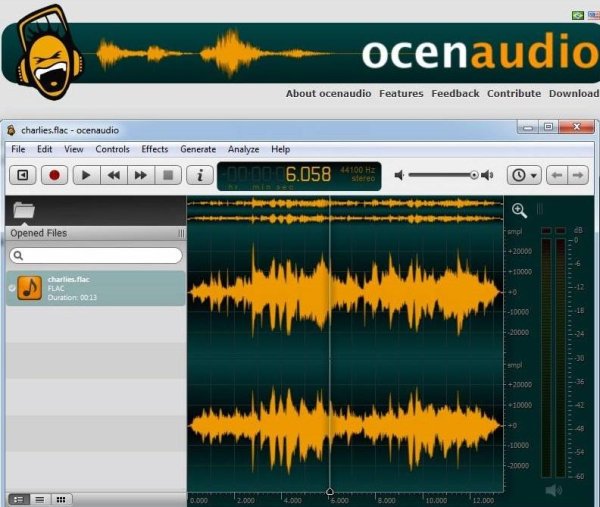Open file info with the 'i' button

click(x=200, y=175)
